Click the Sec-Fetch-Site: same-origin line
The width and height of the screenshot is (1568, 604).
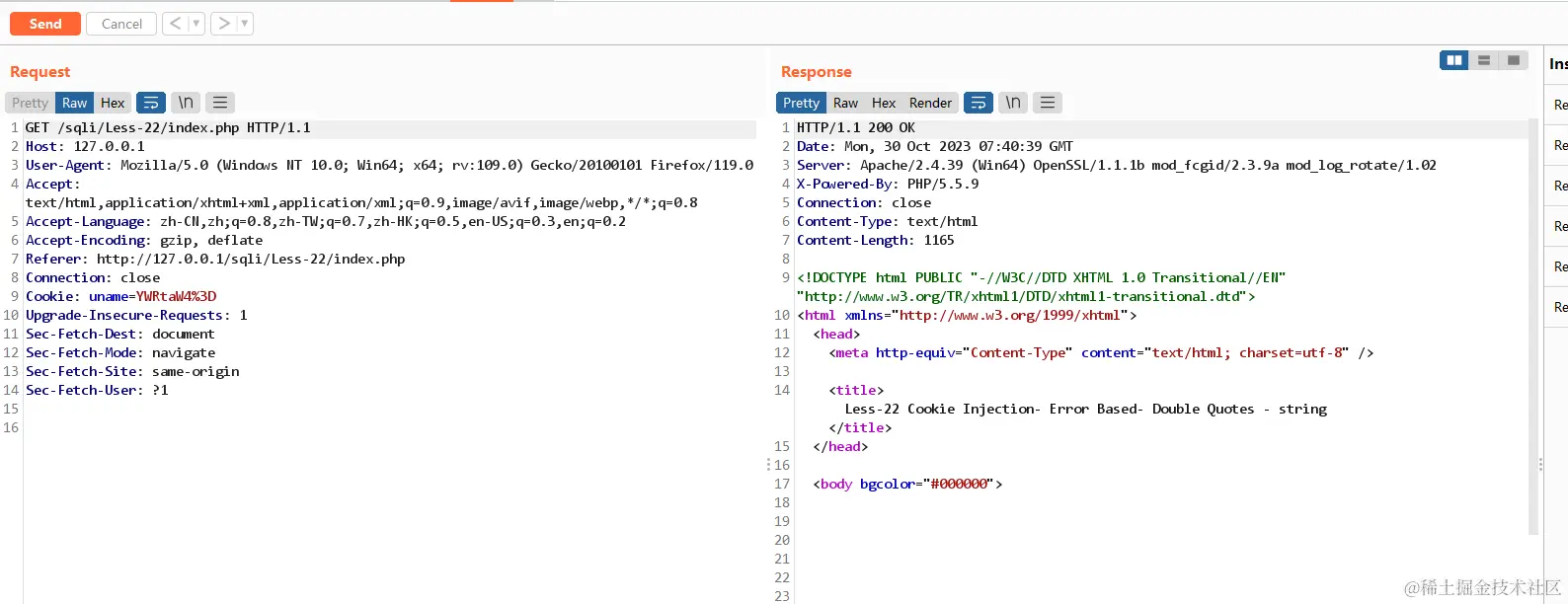point(132,371)
